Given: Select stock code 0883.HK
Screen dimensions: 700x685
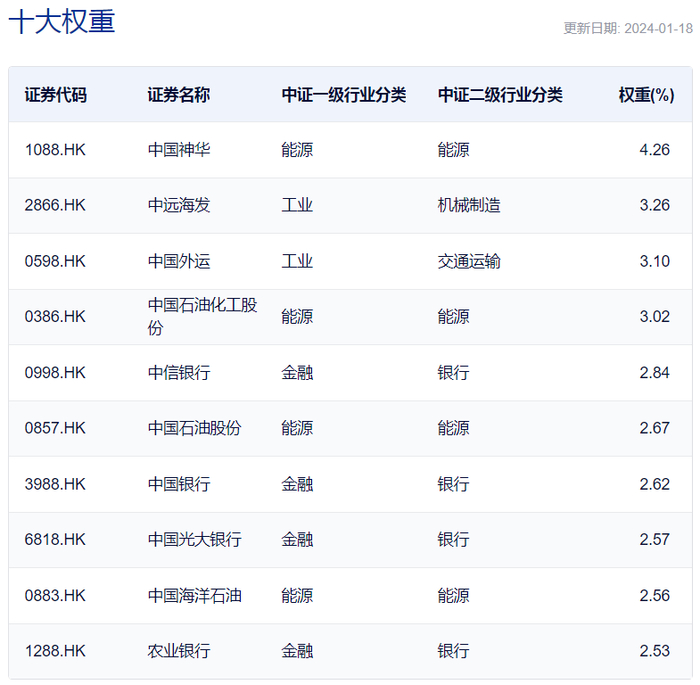Looking at the screenshot, I should coord(55,596).
